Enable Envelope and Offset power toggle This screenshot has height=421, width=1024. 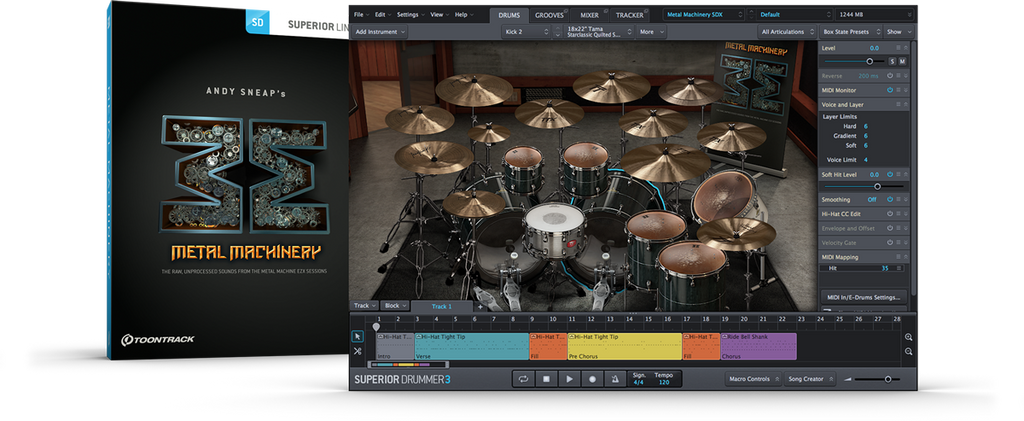pos(890,228)
